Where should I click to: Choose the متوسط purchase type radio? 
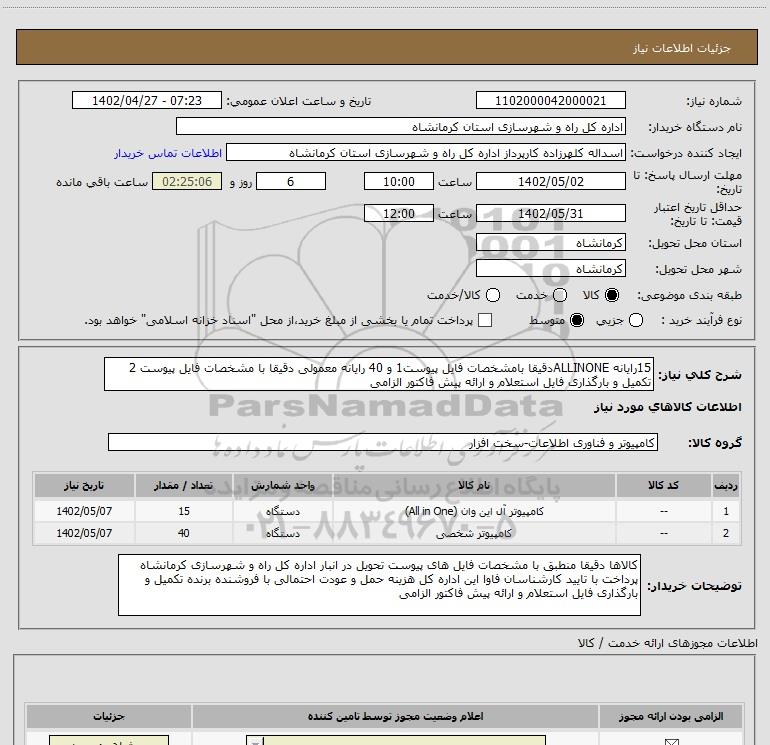(x=577, y=320)
